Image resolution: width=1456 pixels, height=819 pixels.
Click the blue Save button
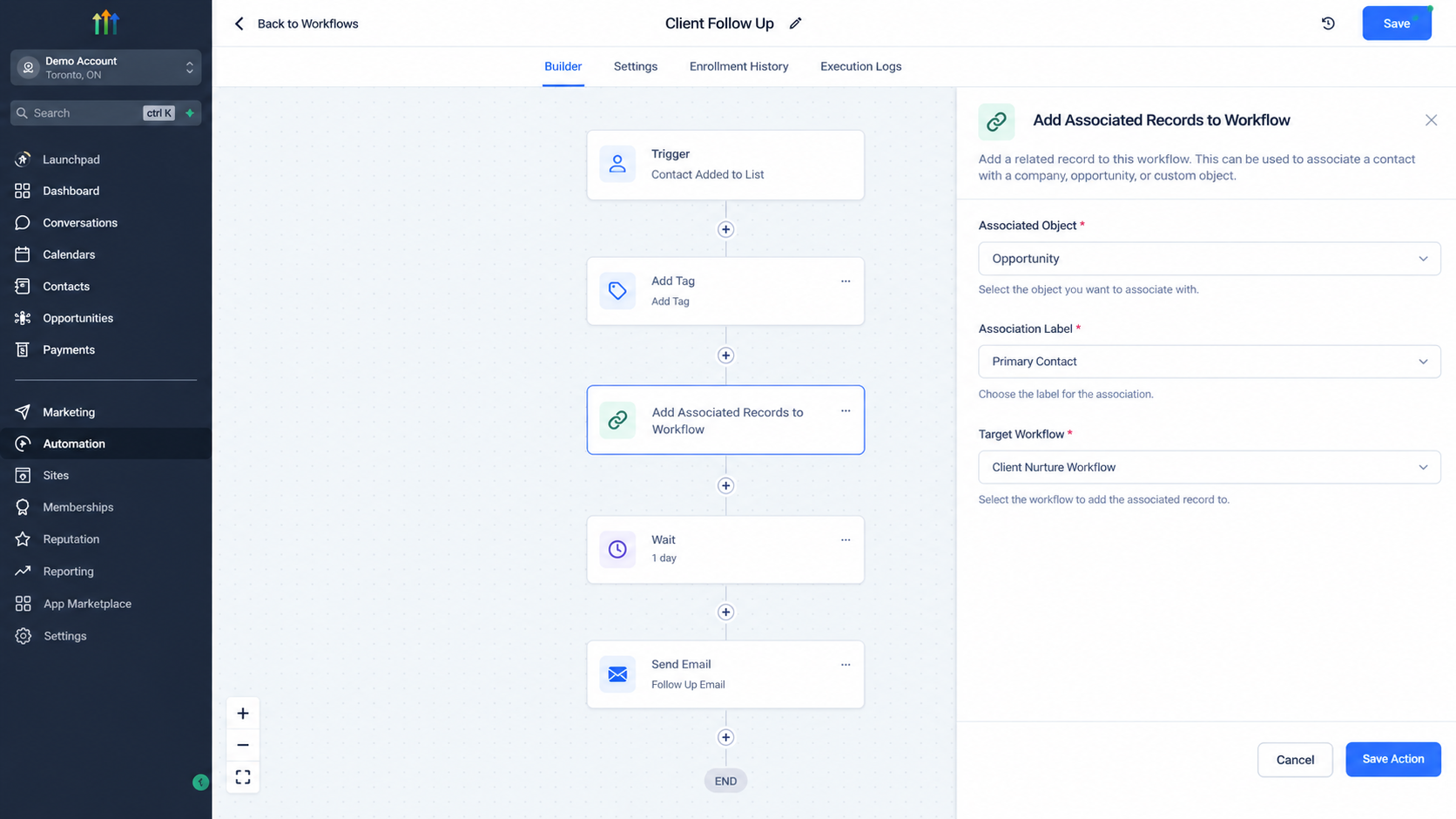[x=1396, y=24]
